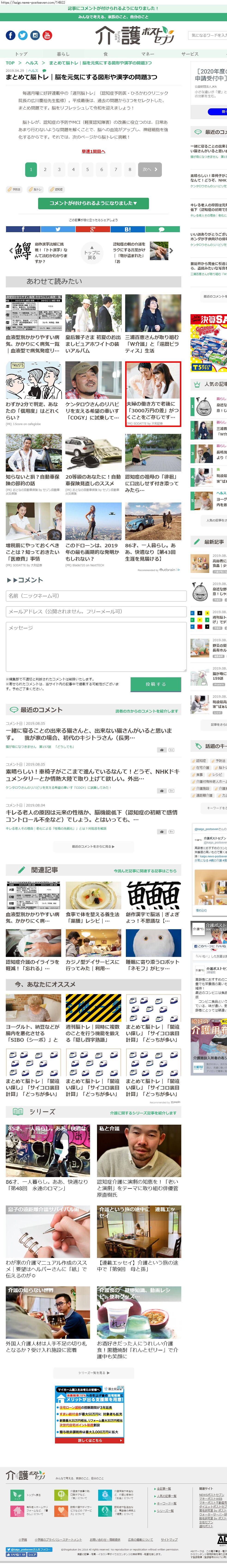Share via the red Google+ share bar

coord(93,229)
